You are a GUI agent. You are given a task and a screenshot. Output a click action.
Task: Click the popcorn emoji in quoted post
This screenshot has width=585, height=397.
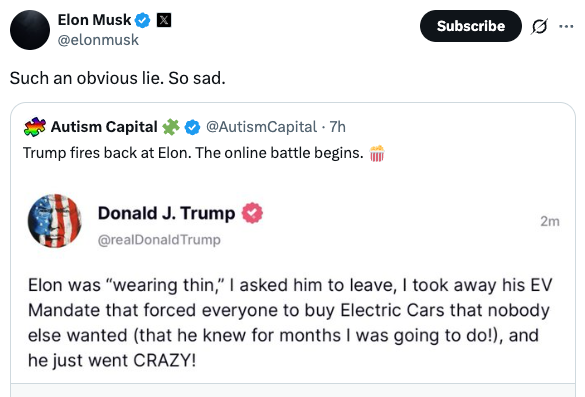(x=377, y=153)
